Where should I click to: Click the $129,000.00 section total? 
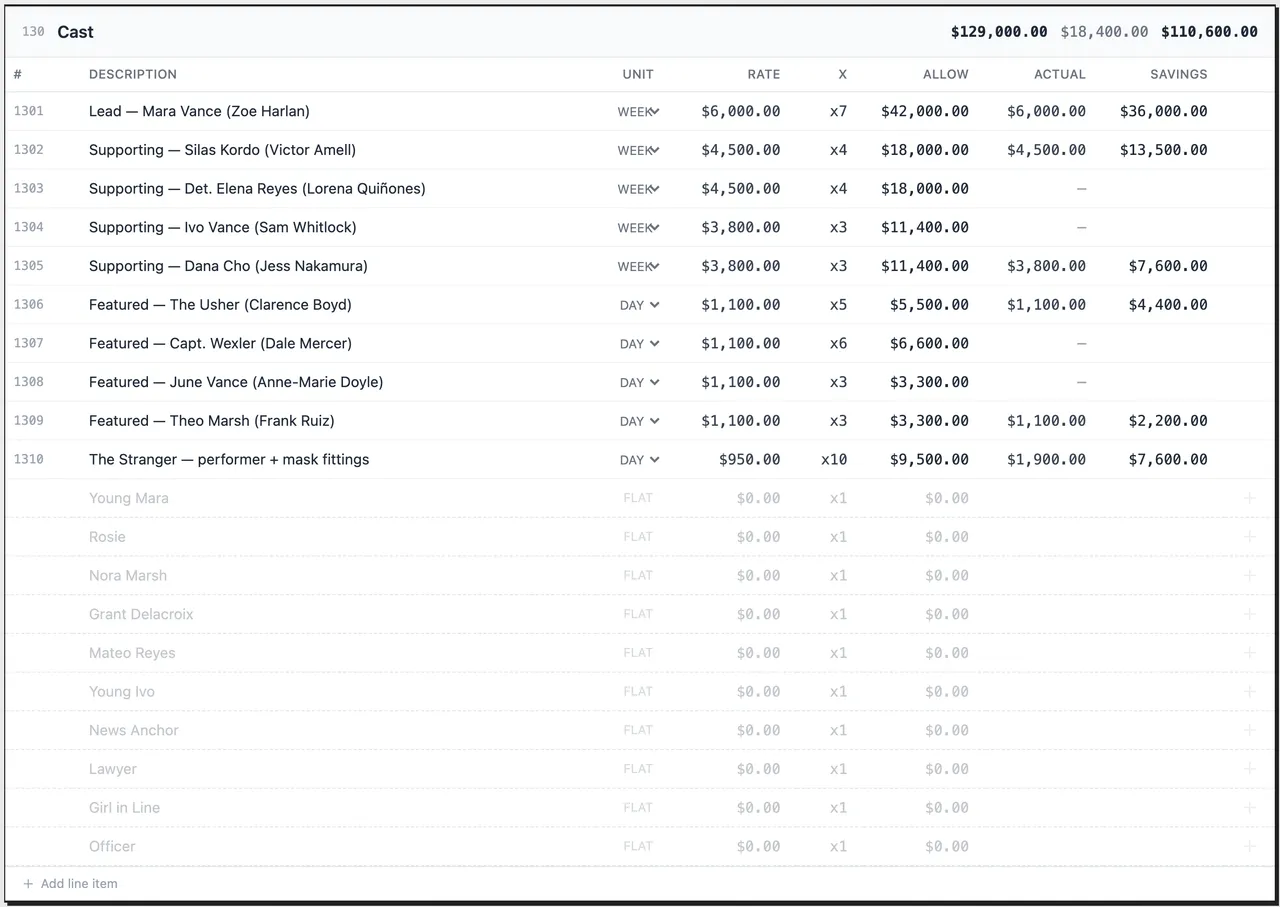coord(999,32)
